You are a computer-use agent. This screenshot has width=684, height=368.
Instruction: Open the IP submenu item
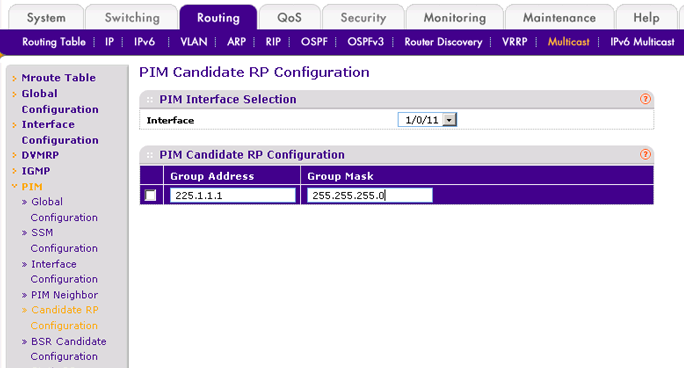pos(109,42)
